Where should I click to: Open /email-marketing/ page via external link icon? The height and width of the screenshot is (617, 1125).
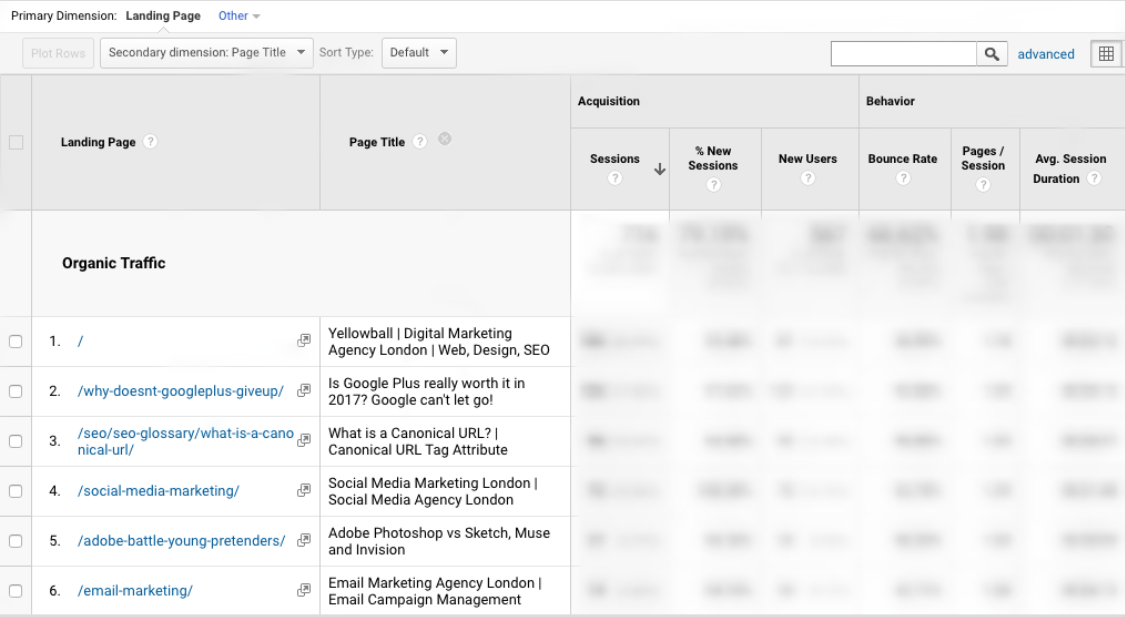(x=304, y=590)
